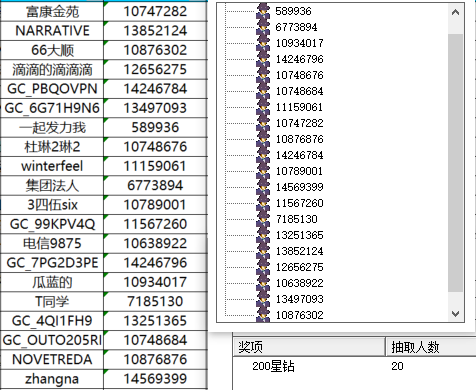Select the 200星钻 prize row
This screenshot has width=476, height=390.
pyautogui.click(x=354, y=366)
